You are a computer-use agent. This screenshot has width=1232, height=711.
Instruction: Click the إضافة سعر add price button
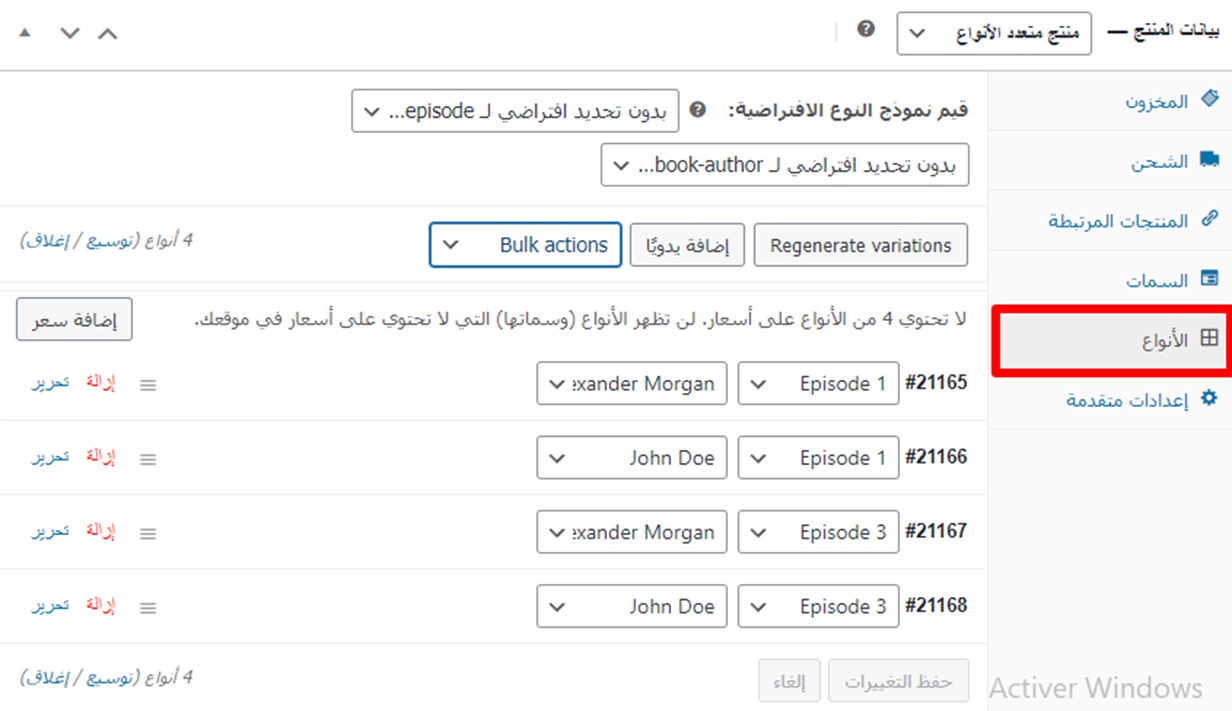74,320
